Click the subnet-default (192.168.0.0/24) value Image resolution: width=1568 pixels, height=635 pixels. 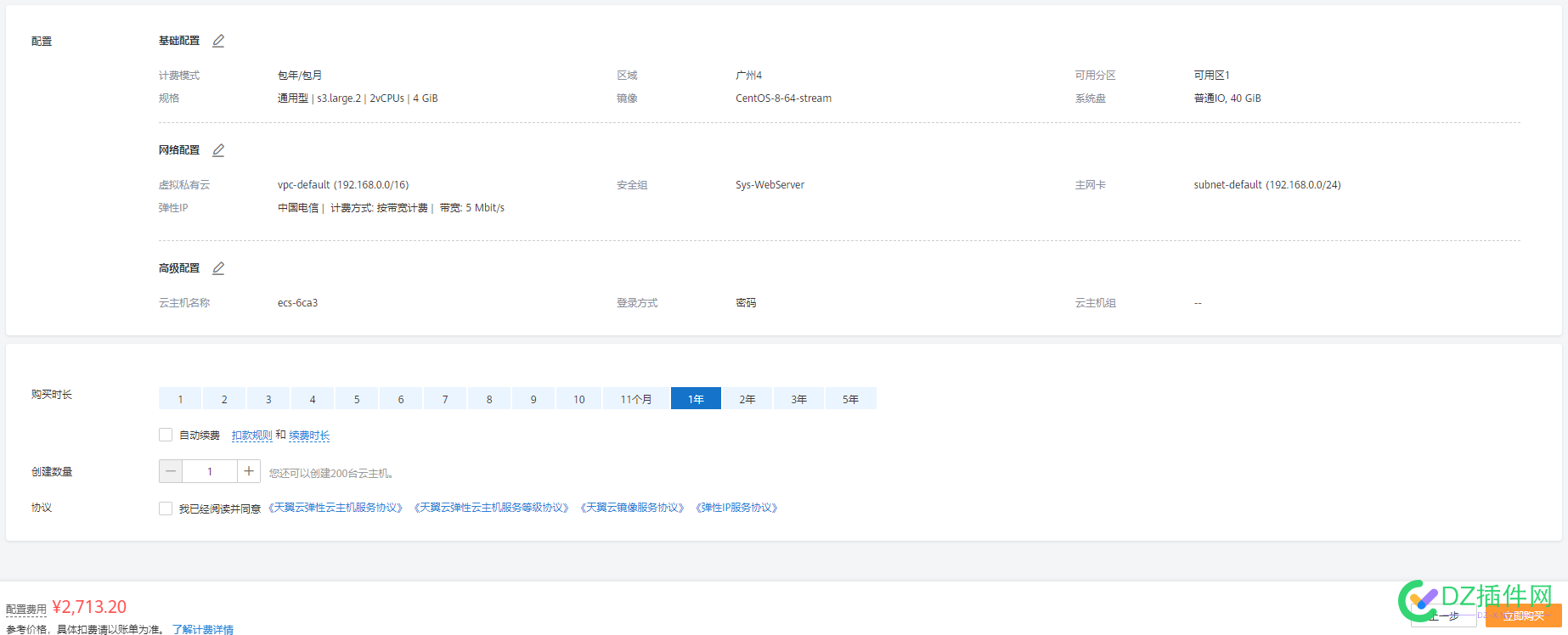point(1267,185)
